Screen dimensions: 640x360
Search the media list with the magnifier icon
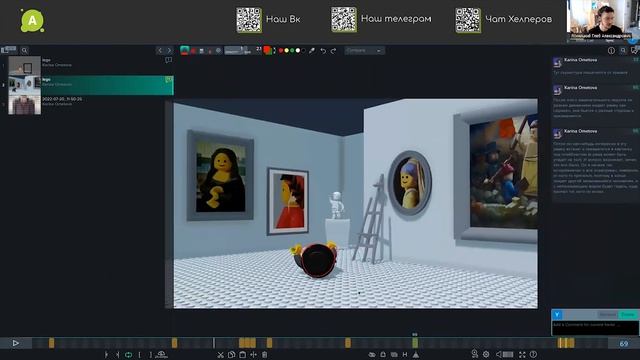pyautogui.click(x=24, y=50)
